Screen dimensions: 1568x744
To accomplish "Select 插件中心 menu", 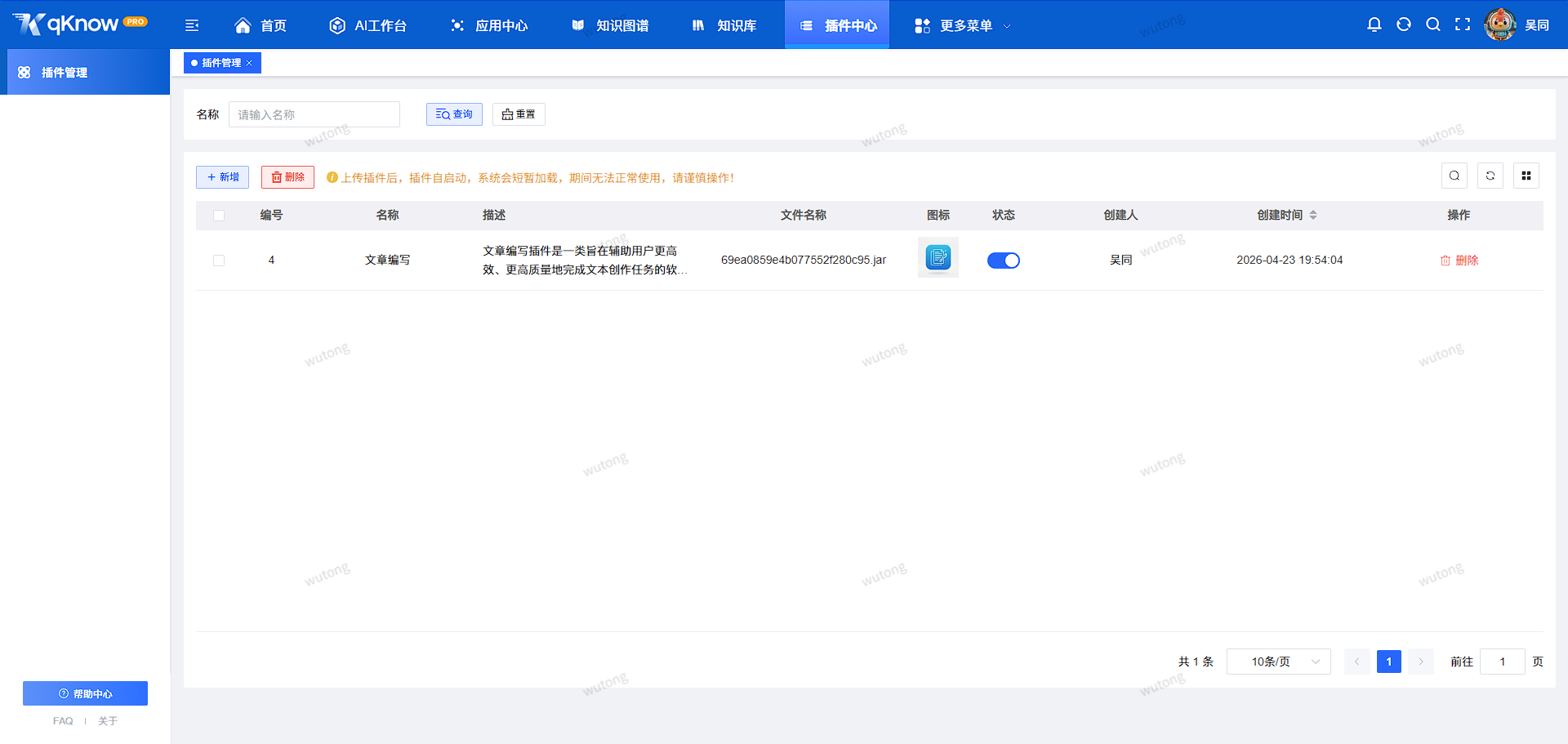I will [x=837, y=25].
